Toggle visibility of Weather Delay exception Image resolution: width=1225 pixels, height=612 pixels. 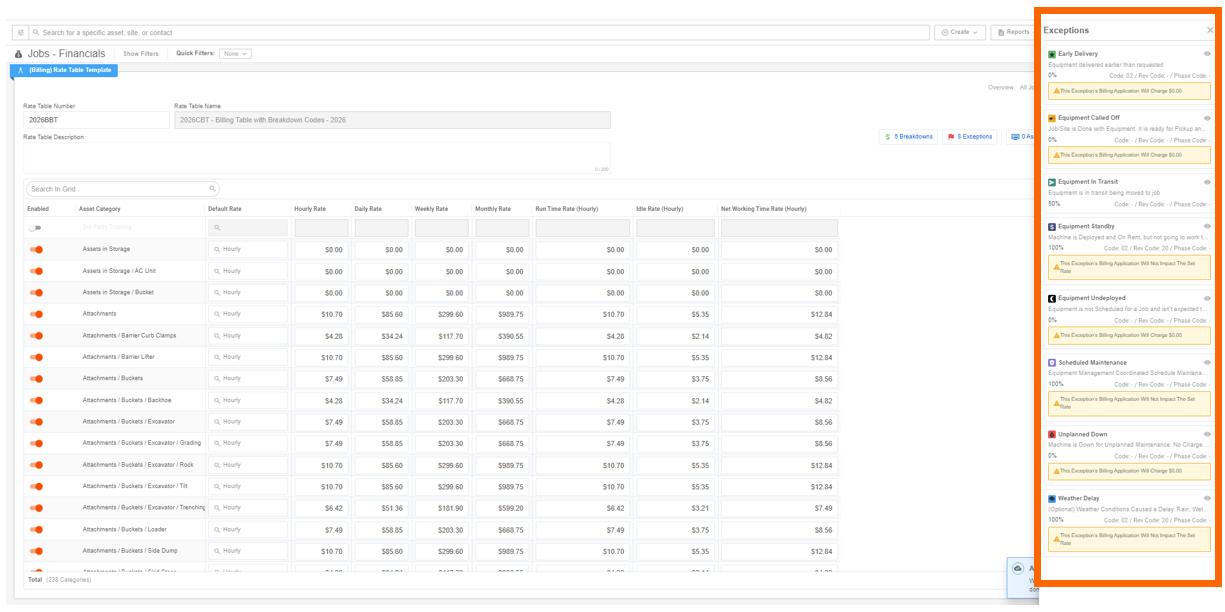[1208, 498]
